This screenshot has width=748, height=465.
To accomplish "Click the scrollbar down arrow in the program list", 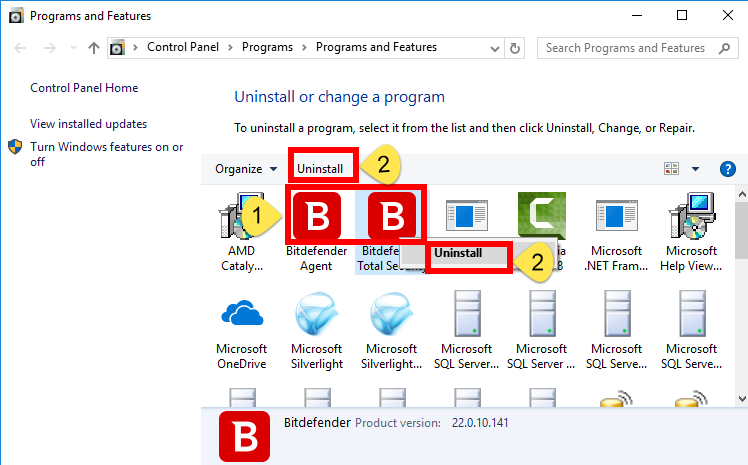I will pos(742,399).
